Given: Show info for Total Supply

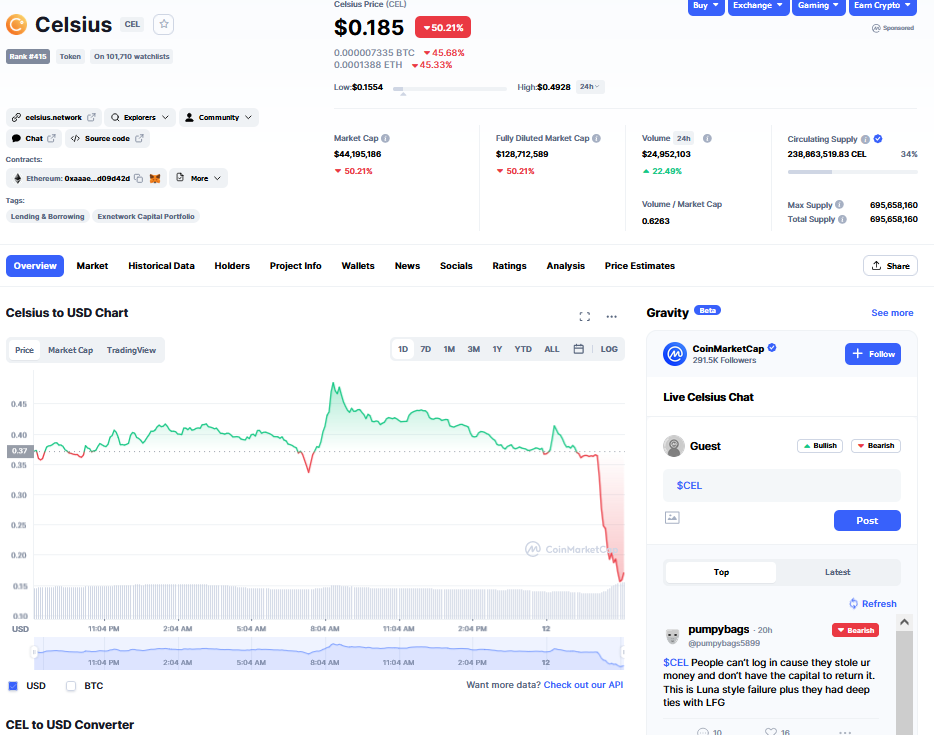Looking at the screenshot, I should point(842,219).
